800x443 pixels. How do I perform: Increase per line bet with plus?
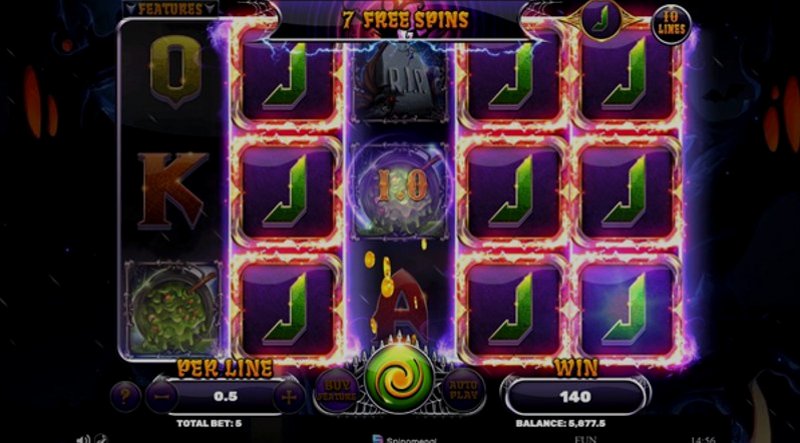pos(289,397)
